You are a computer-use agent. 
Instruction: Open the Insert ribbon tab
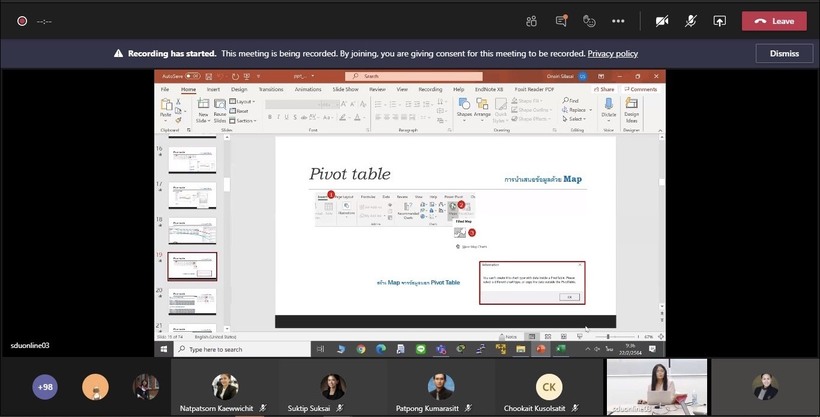(213, 89)
